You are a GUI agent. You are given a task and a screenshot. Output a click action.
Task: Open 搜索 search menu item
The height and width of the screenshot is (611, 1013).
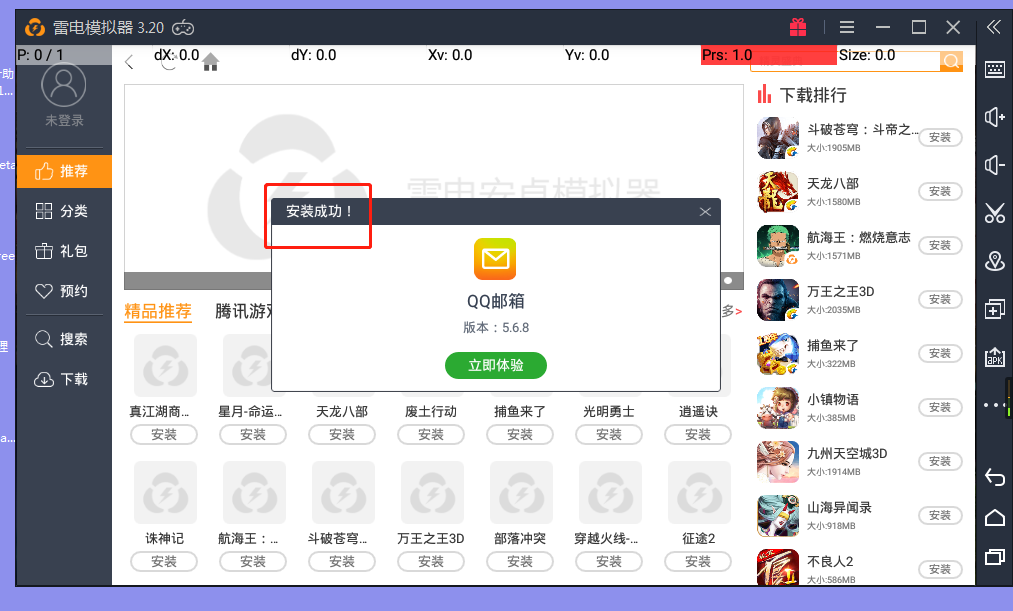[x=64, y=339]
